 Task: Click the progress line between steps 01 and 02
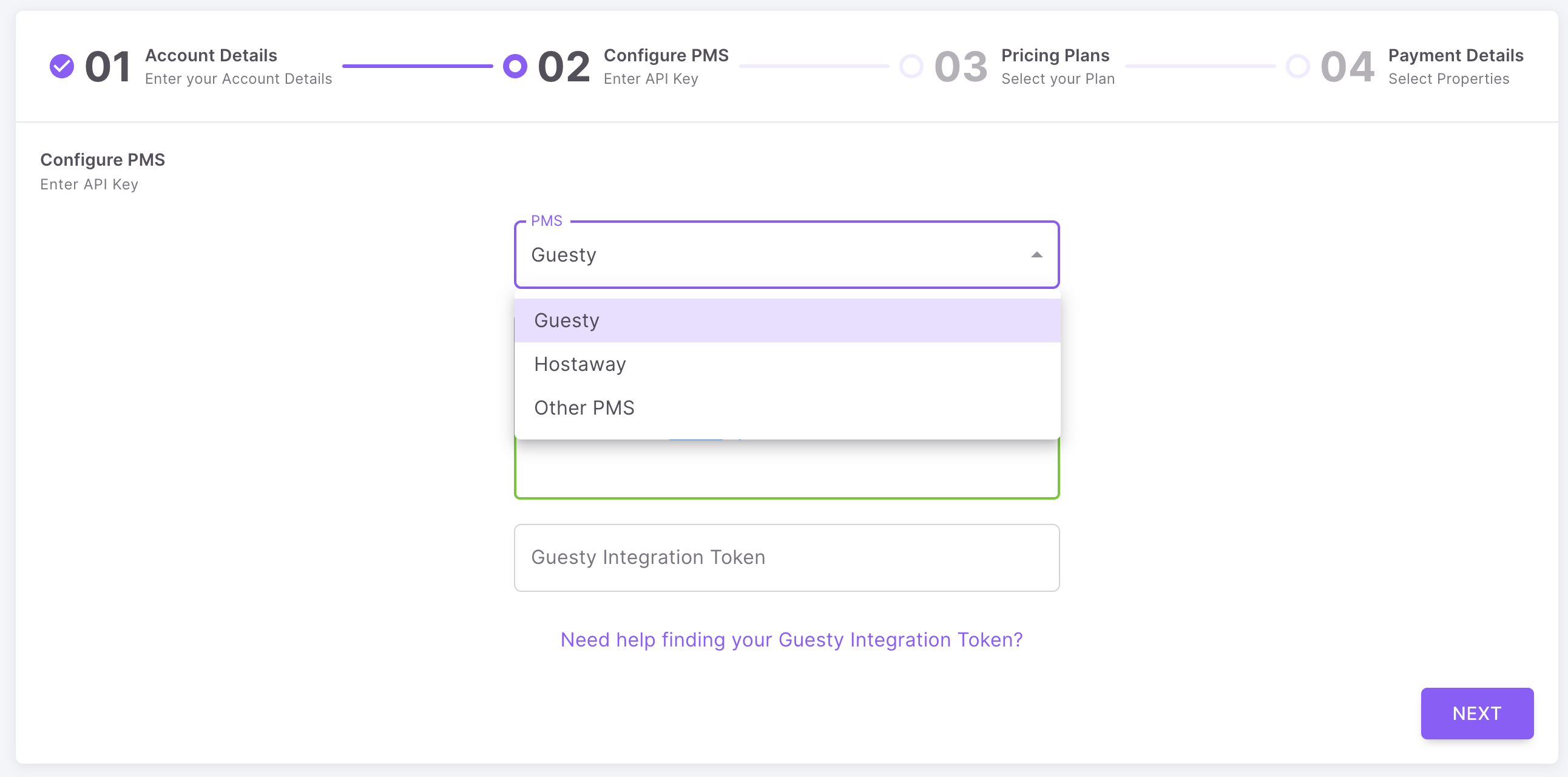pos(417,66)
